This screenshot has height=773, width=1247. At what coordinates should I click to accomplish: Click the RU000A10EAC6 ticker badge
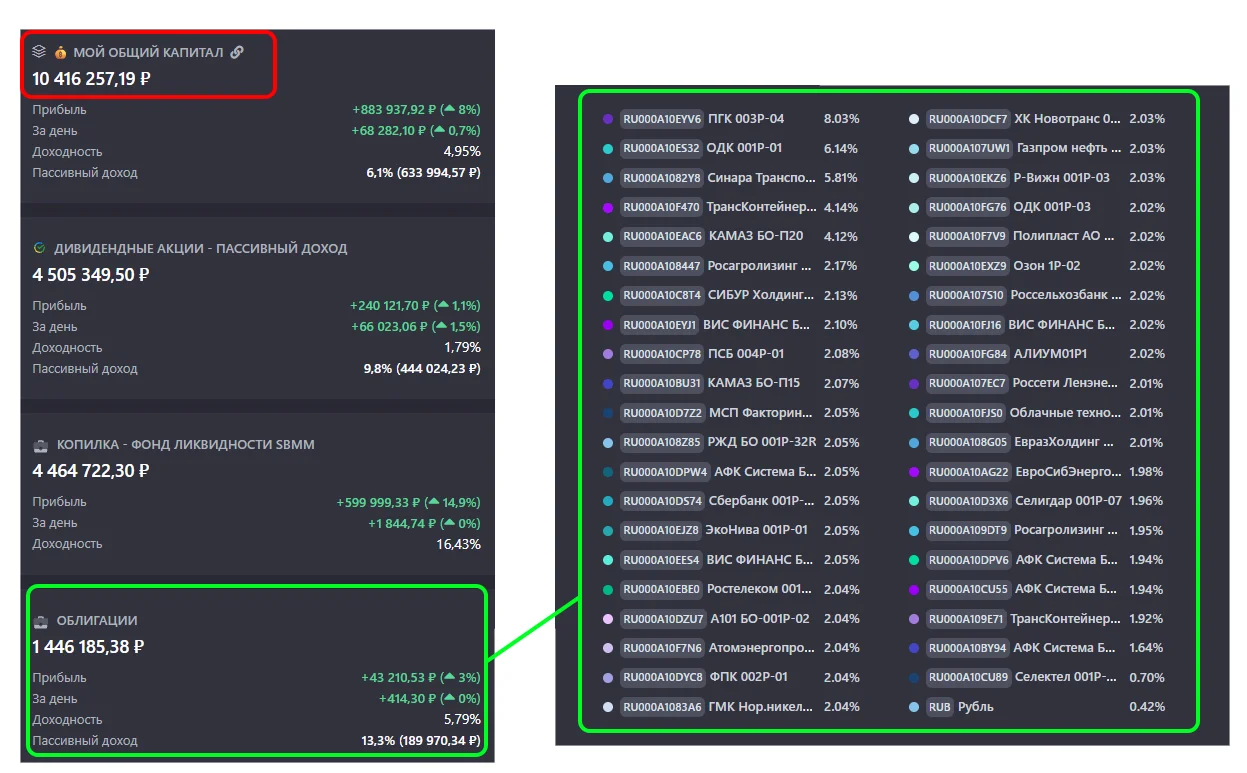click(661, 237)
